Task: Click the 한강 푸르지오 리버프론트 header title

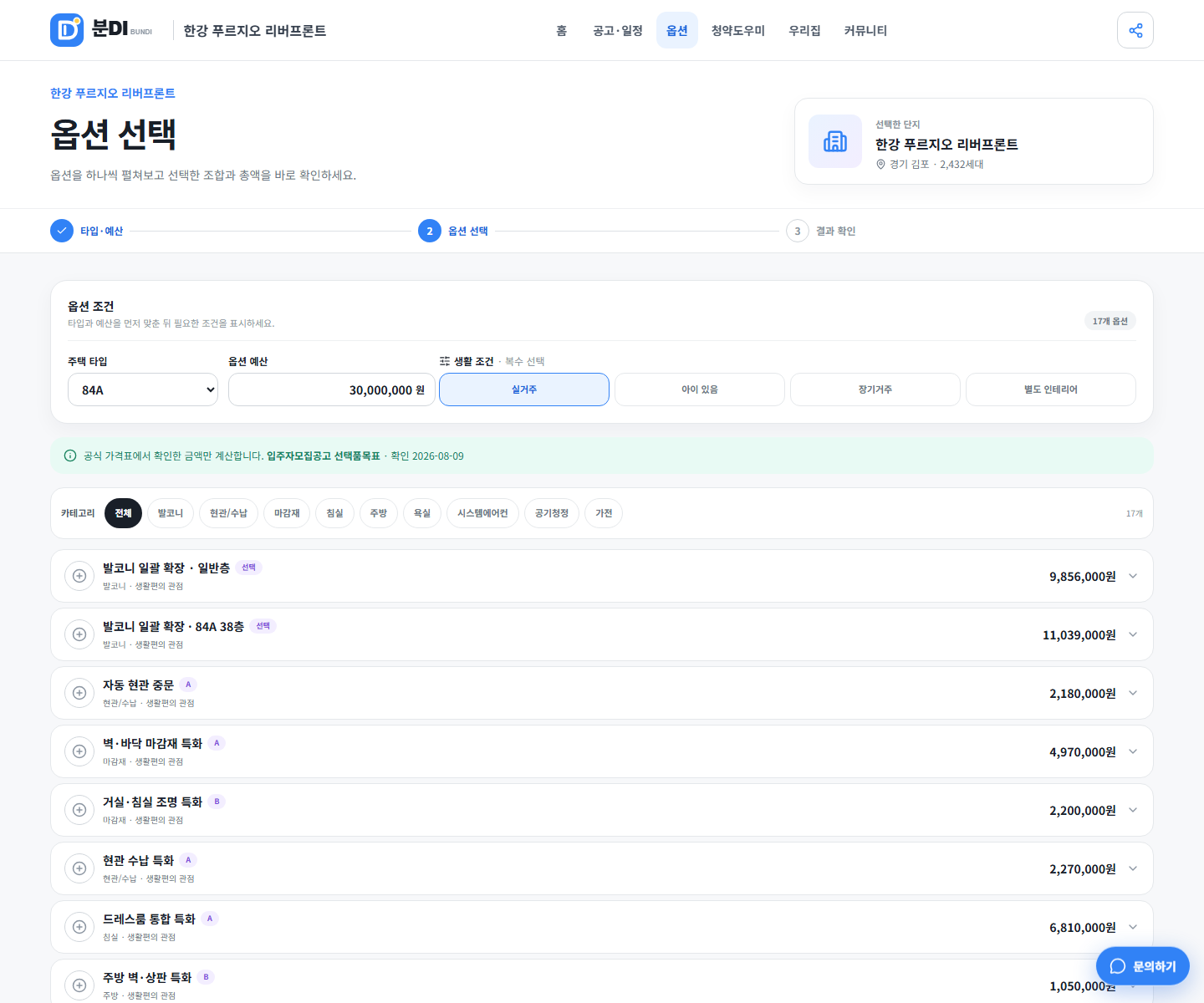Action: pyautogui.click(x=255, y=31)
